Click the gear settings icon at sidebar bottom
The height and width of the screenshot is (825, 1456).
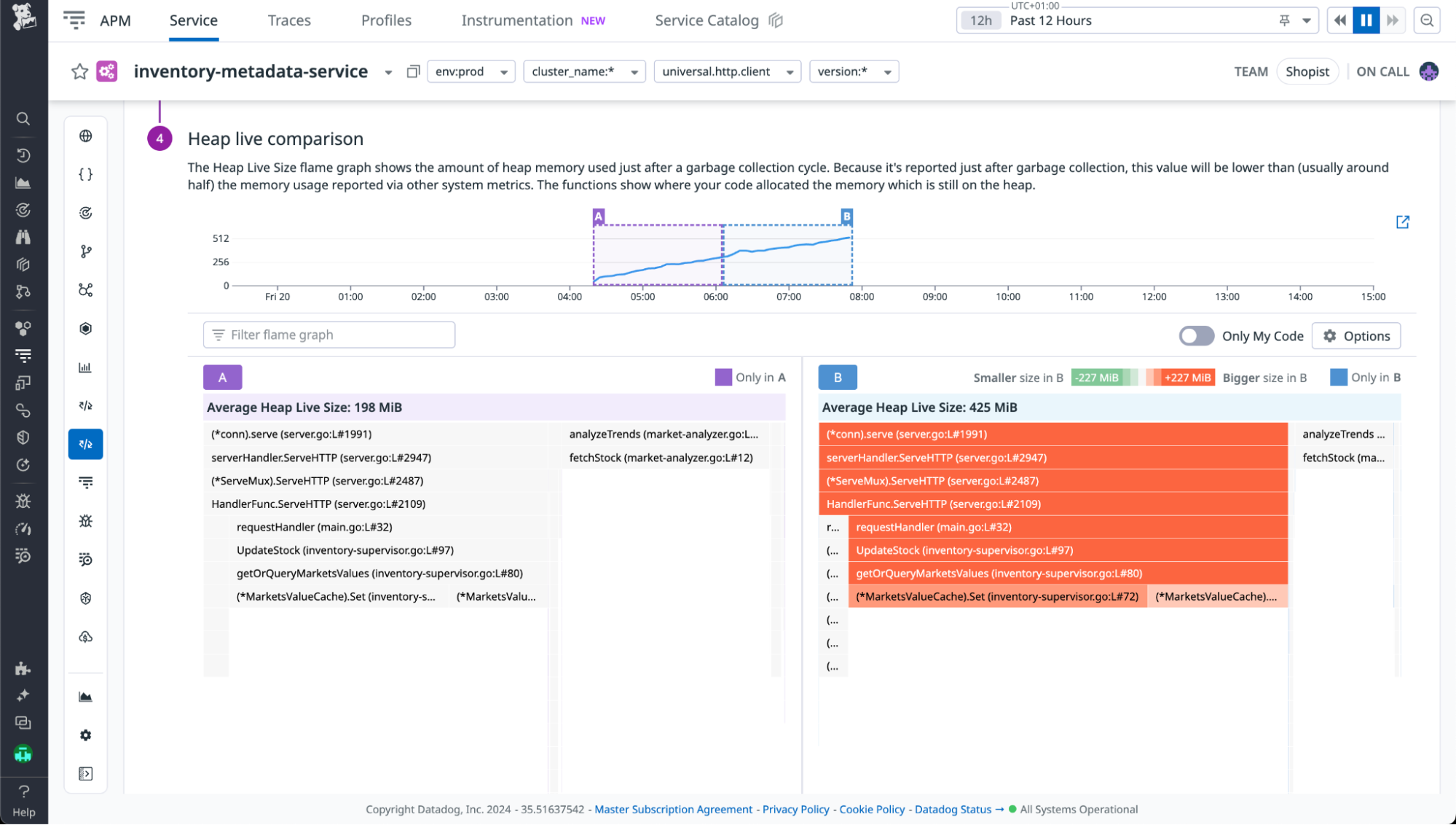point(85,735)
